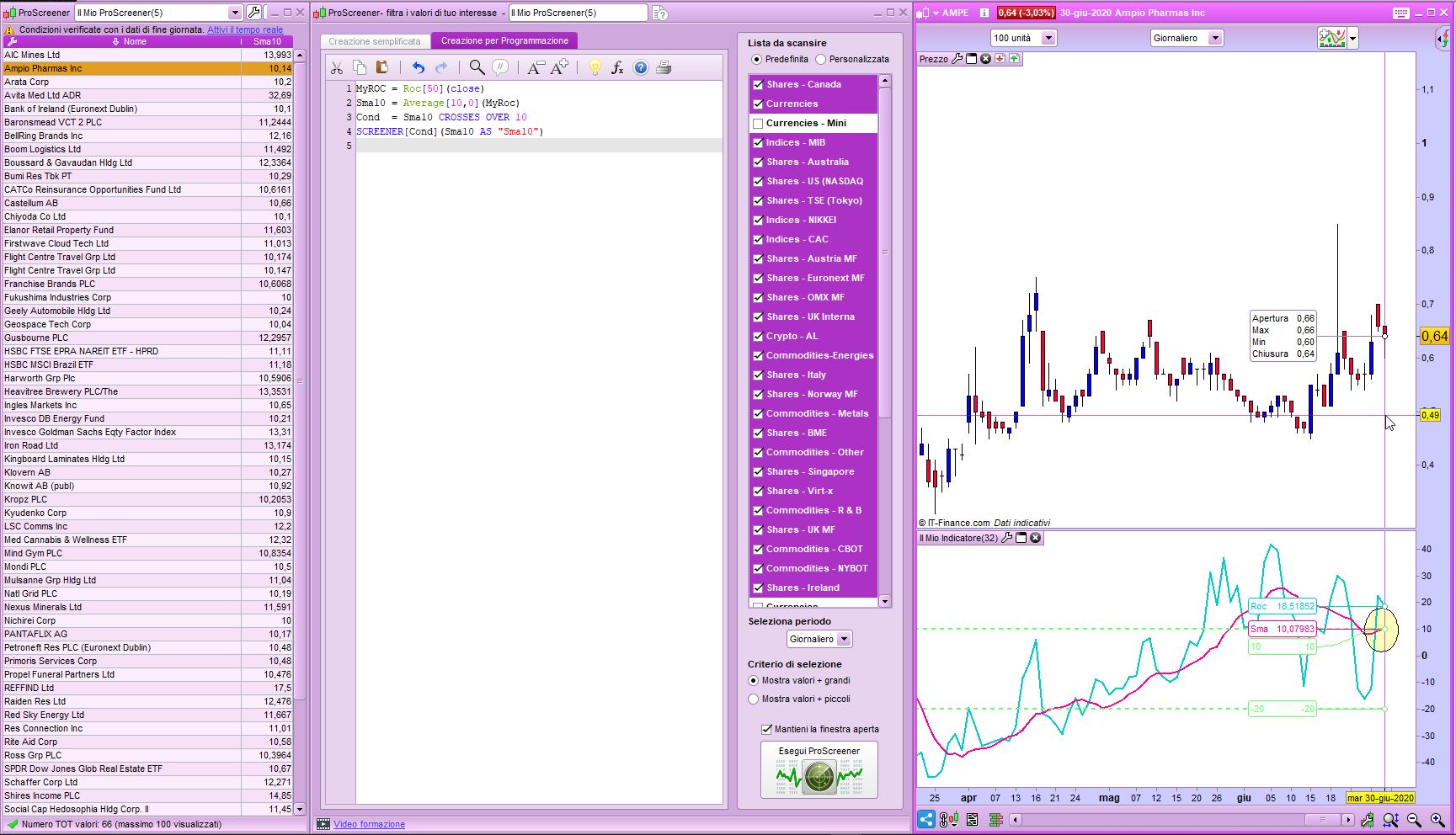The height and width of the screenshot is (835, 1456).
Task: Switch to Creazione semplificata tab
Action: coord(375,41)
